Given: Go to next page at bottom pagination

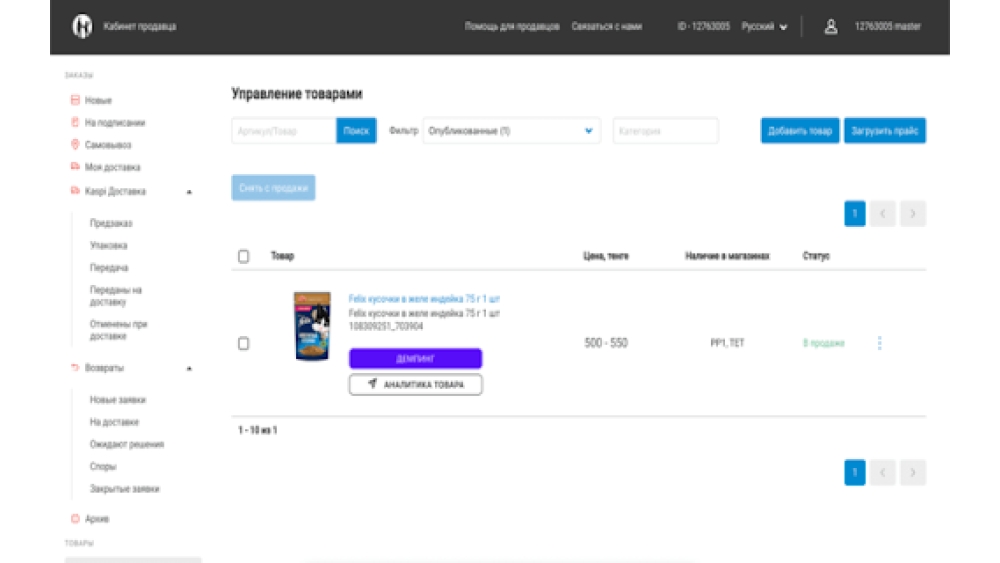Looking at the screenshot, I should [913, 472].
